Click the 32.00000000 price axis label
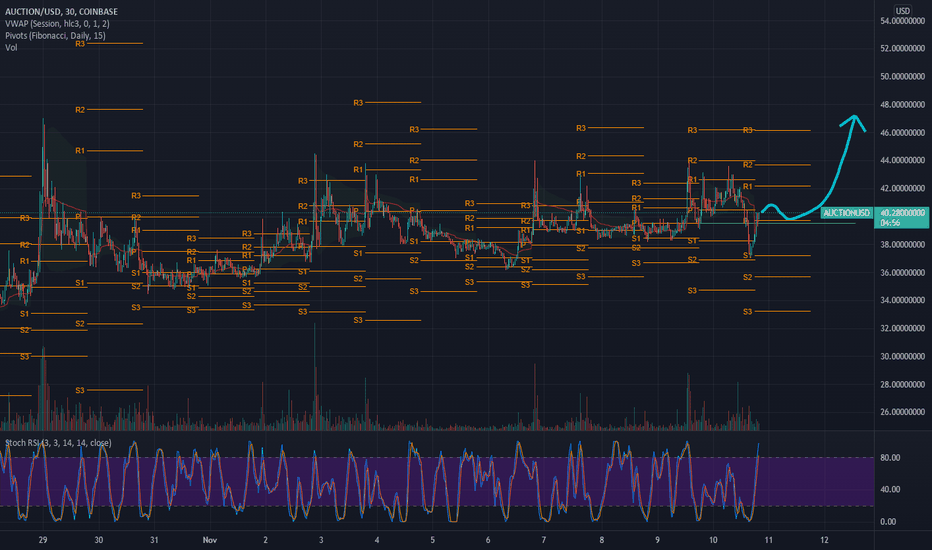This screenshot has height=550, width=932. coord(902,328)
